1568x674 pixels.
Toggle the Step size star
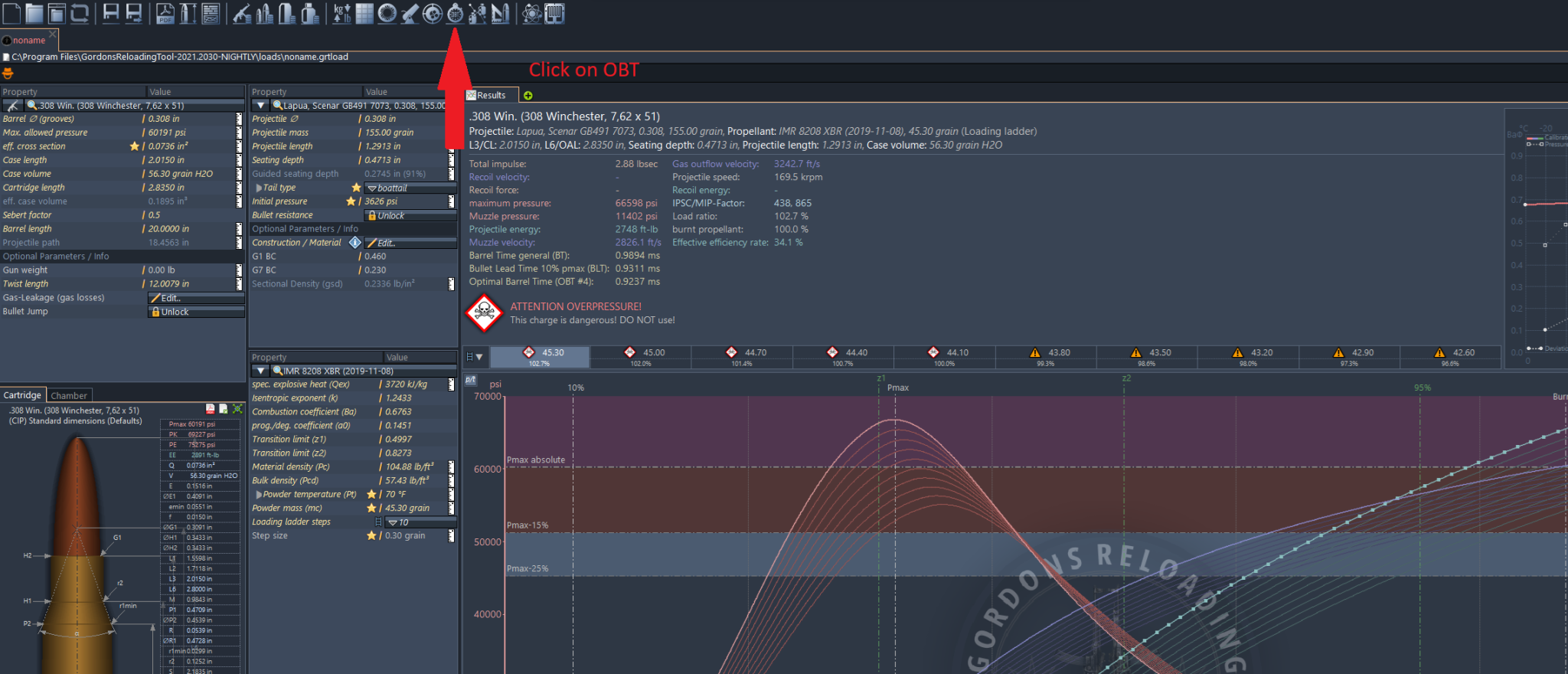click(371, 536)
